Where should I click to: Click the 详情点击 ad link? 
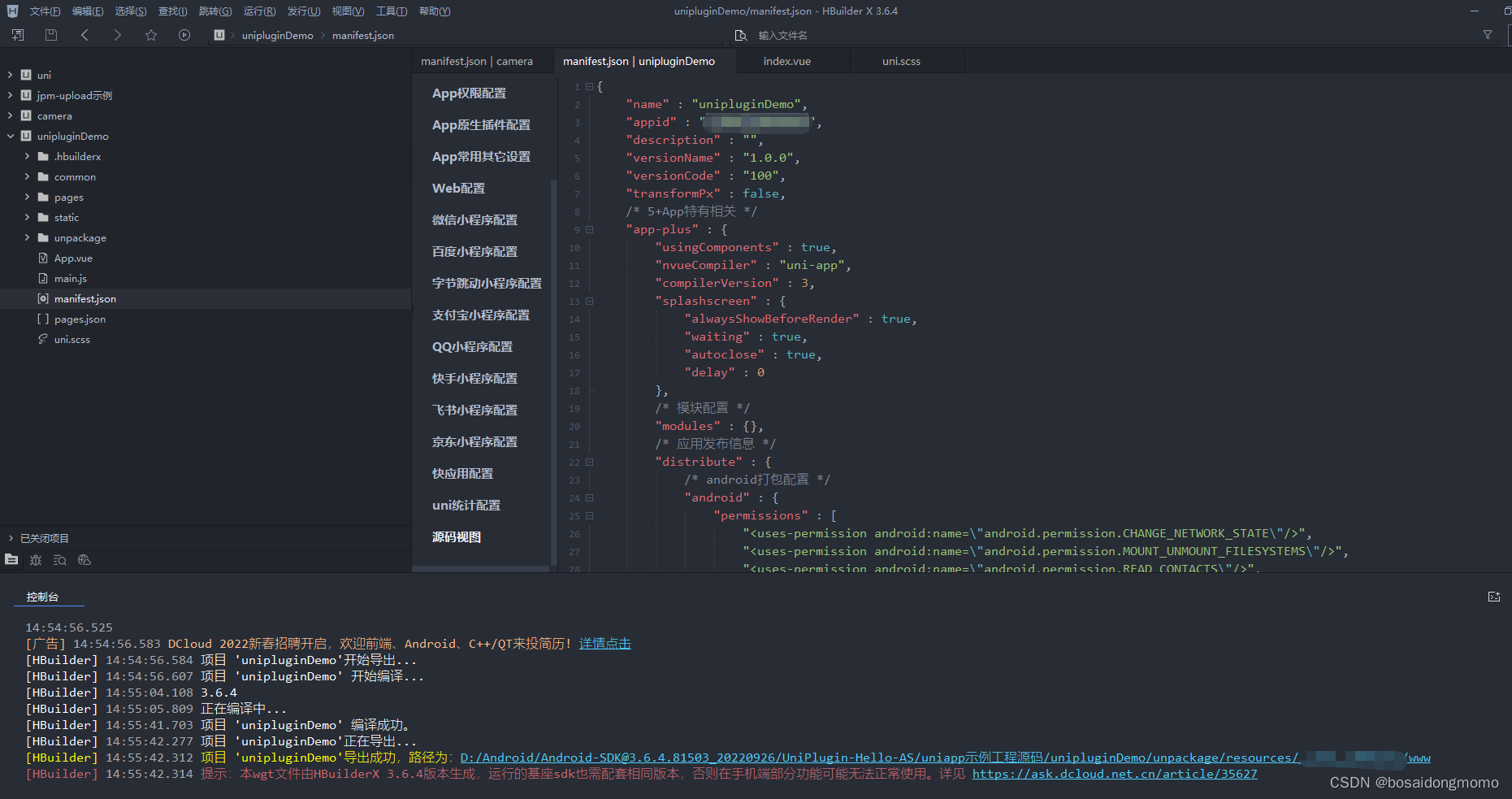(605, 644)
